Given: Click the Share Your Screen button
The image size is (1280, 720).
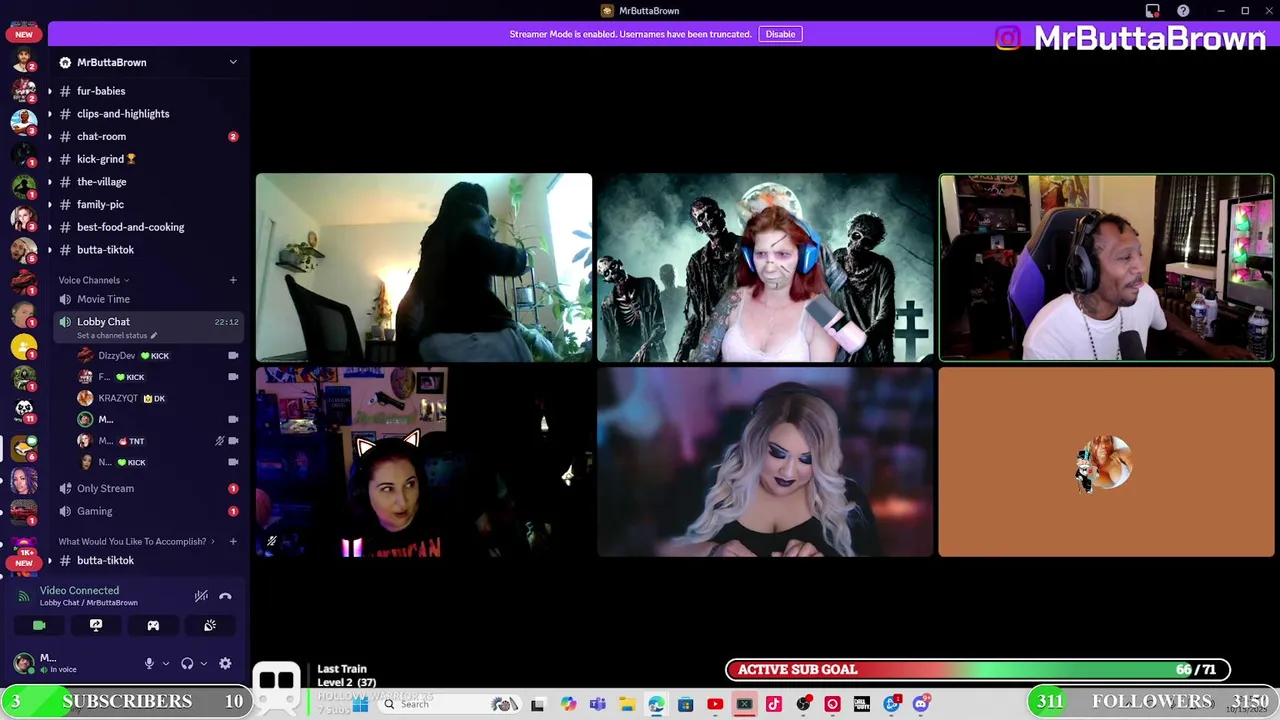Looking at the screenshot, I should pyautogui.click(x=96, y=625).
